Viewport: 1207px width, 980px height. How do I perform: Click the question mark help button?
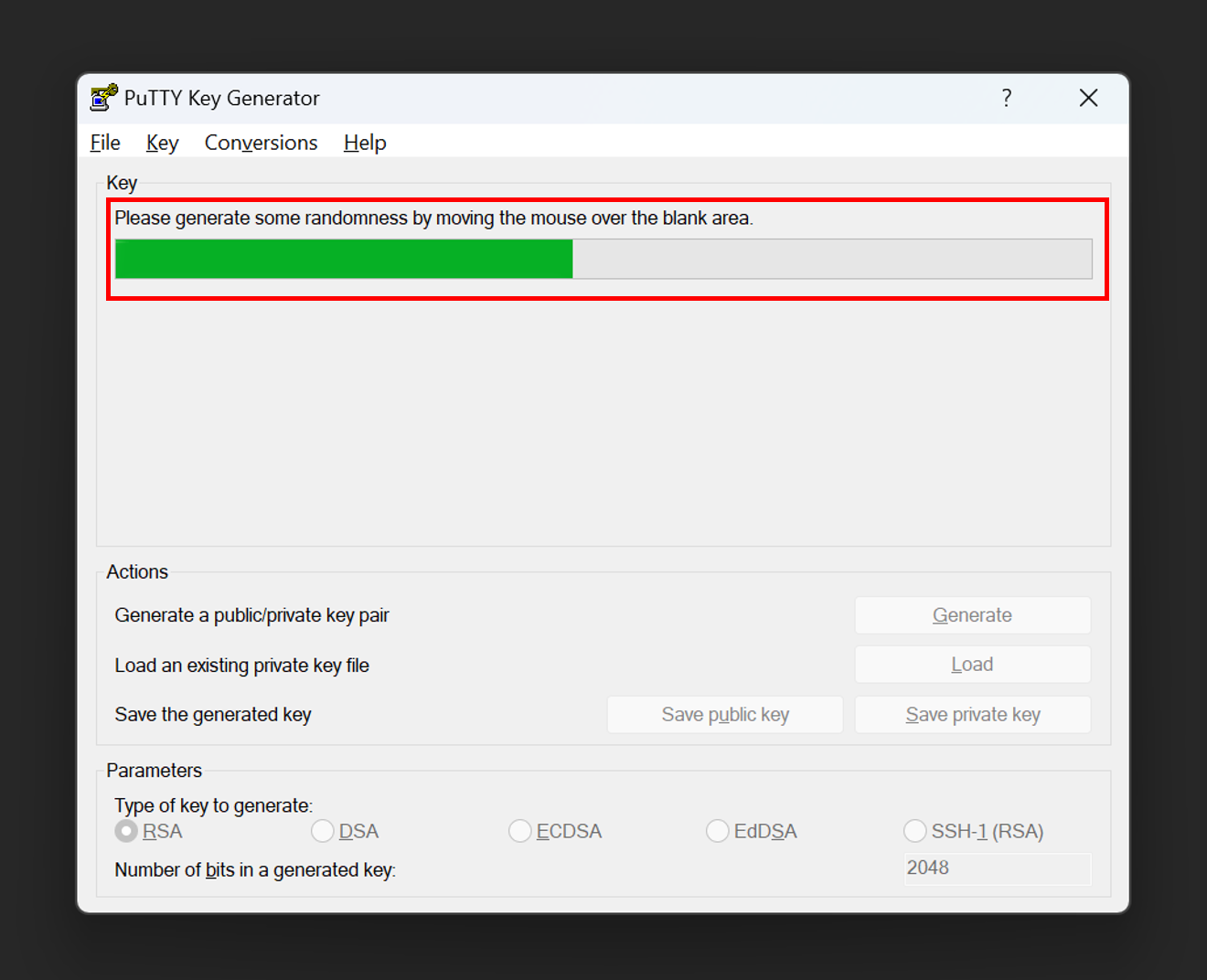1007,98
